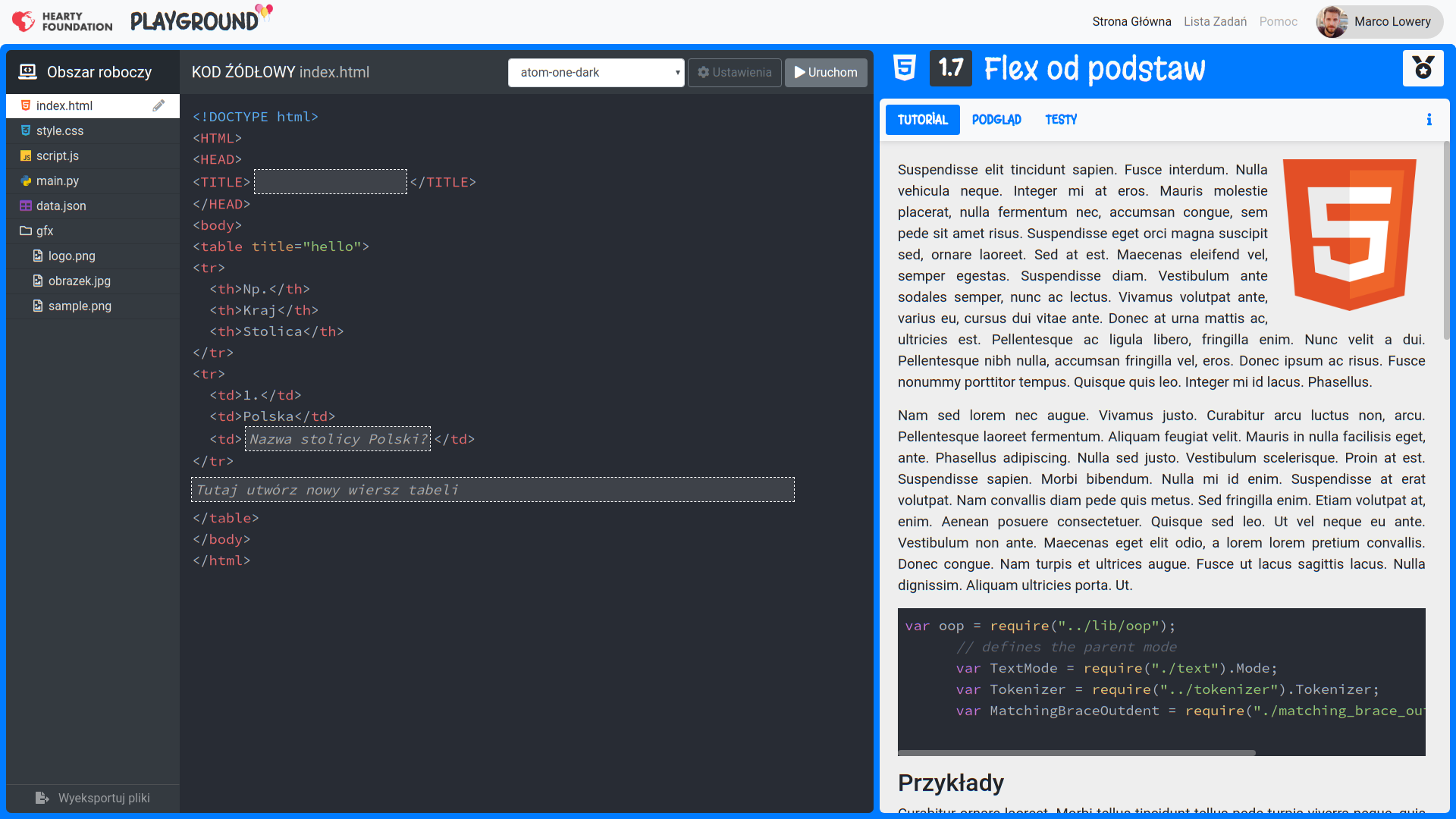The image size is (1456, 819).
Task: Click the export icon beside Wyeksportuj pliki
Action: pos(42,798)
